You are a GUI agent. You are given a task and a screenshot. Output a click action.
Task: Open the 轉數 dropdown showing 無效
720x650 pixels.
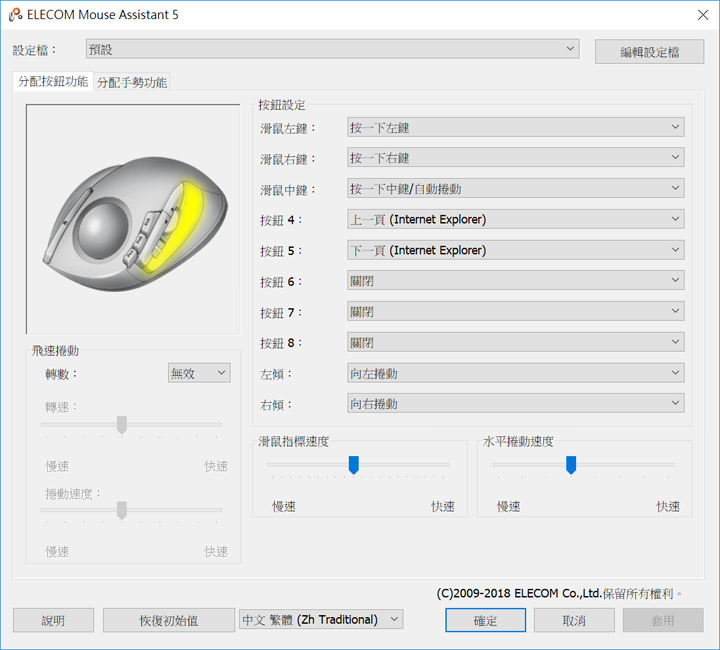199,373
